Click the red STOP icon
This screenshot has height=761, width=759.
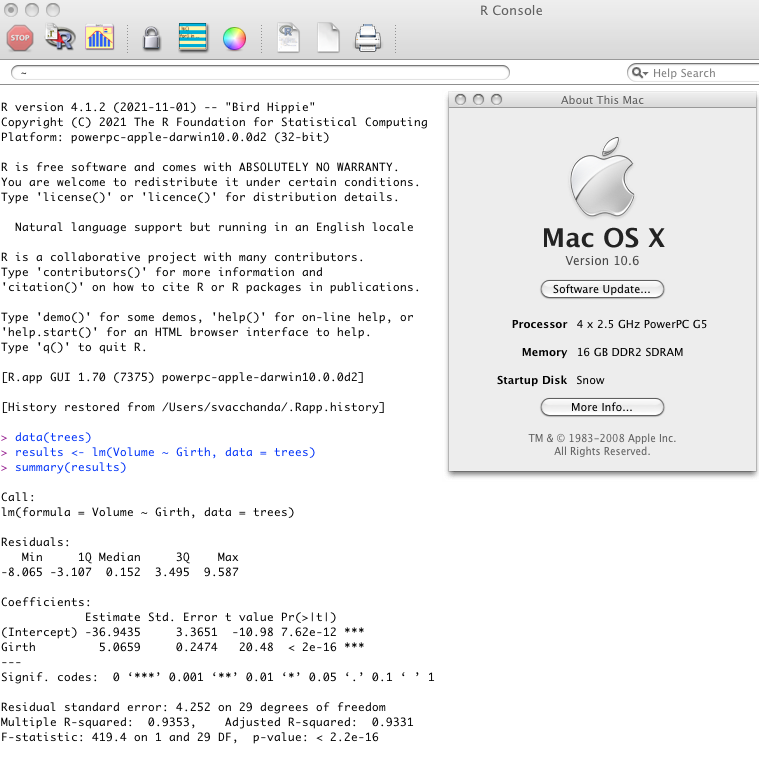coord(20,38)
